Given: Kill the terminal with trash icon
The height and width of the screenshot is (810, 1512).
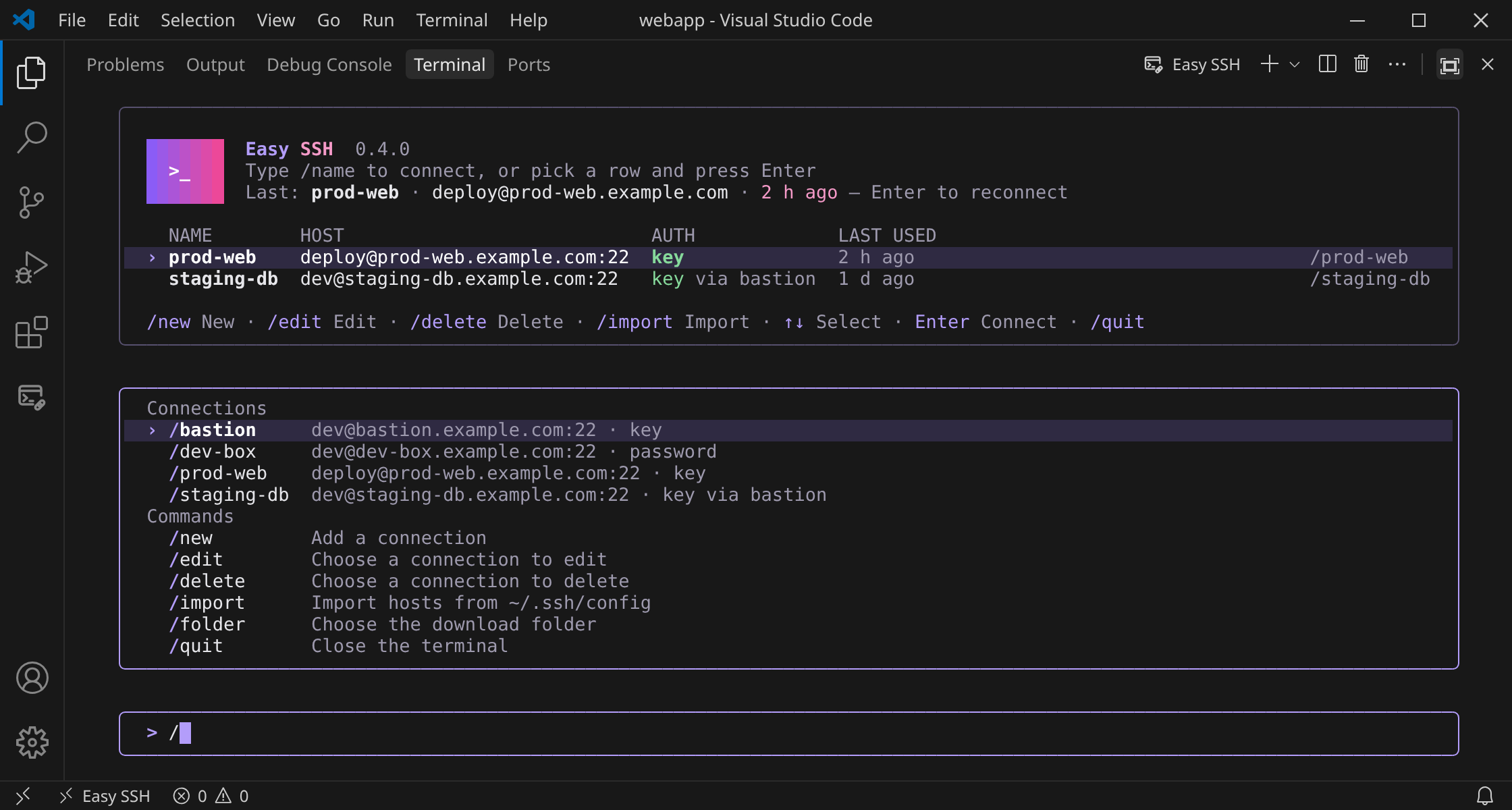Looking at the screenshot, I should pos(1361,64).
